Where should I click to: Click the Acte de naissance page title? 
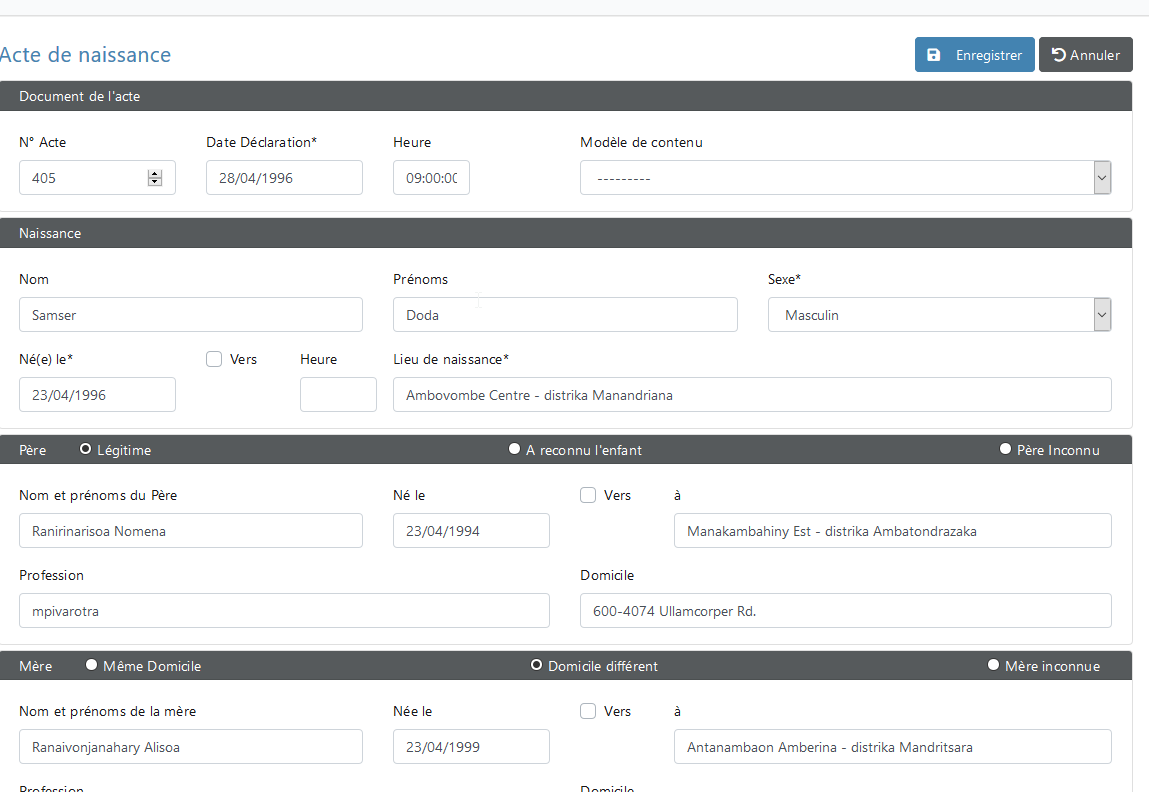[85, 55]
